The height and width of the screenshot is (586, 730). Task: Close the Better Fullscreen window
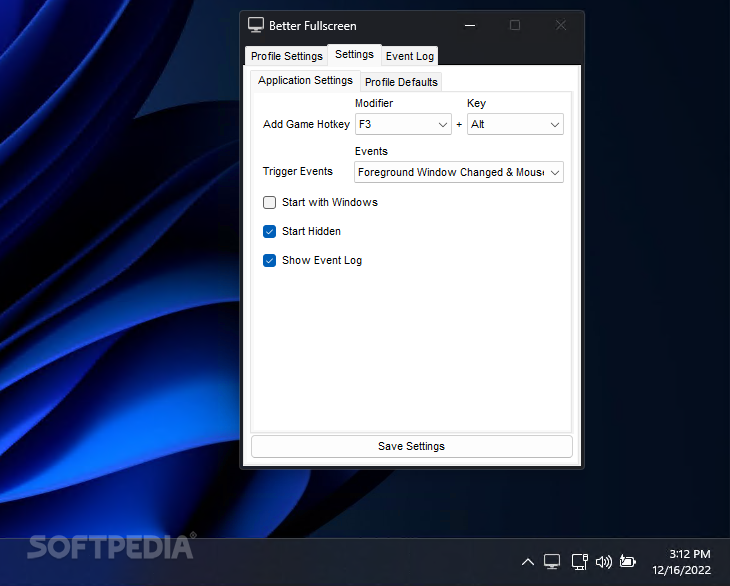[561, 25]
